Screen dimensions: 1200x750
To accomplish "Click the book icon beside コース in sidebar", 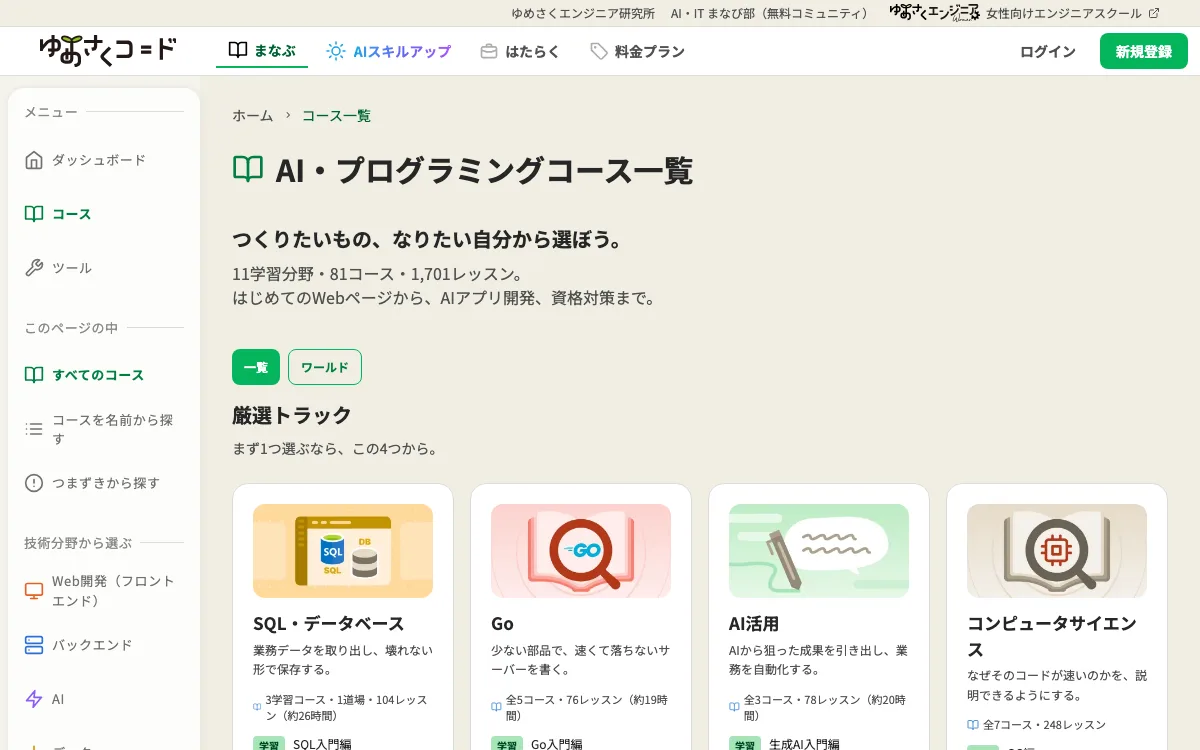I will pos(34,214).
